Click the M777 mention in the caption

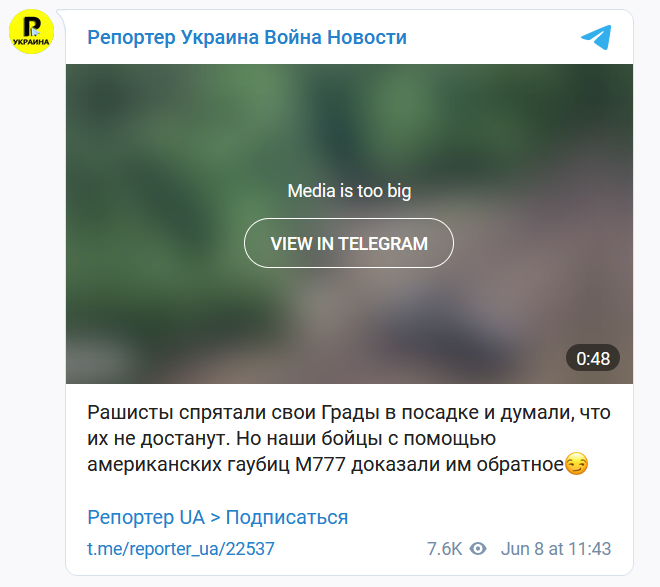coord(320,465)
